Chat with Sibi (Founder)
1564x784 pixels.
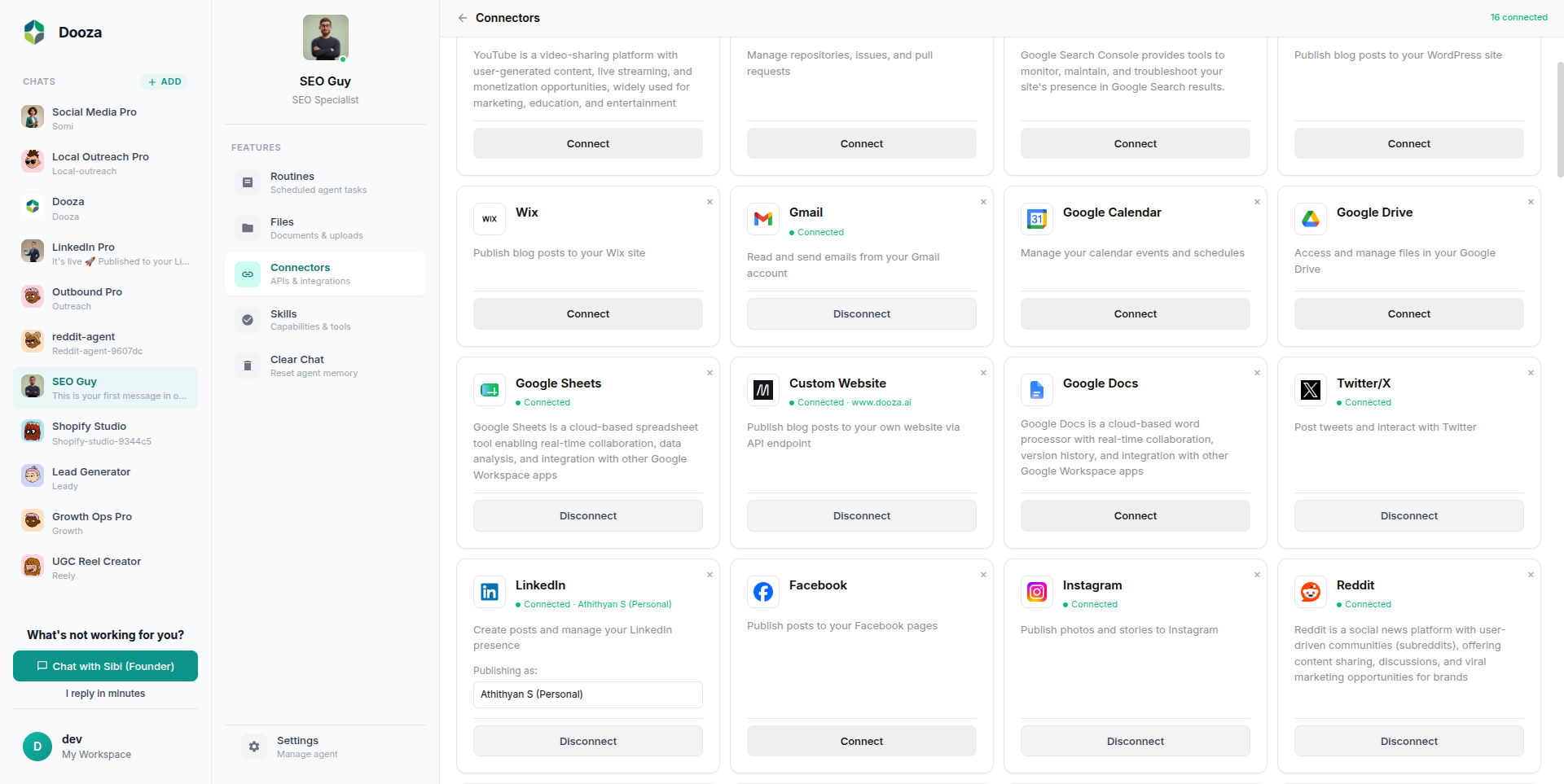pyautogui.click(x=105, y=666)
